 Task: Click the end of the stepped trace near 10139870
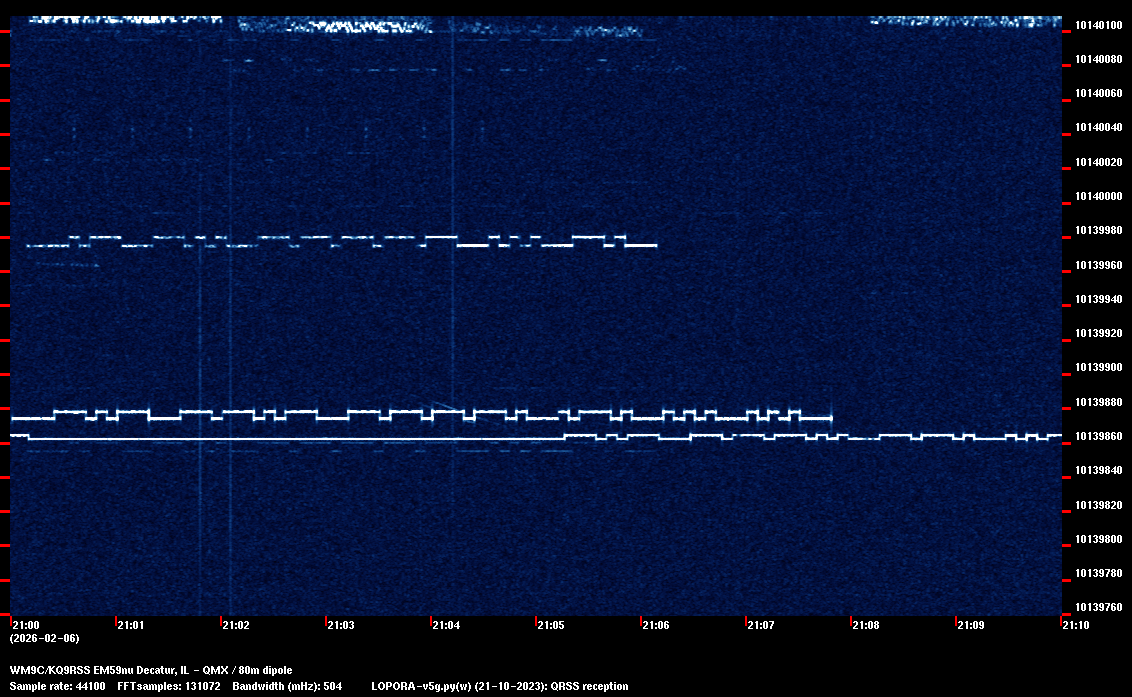[830, 418]
